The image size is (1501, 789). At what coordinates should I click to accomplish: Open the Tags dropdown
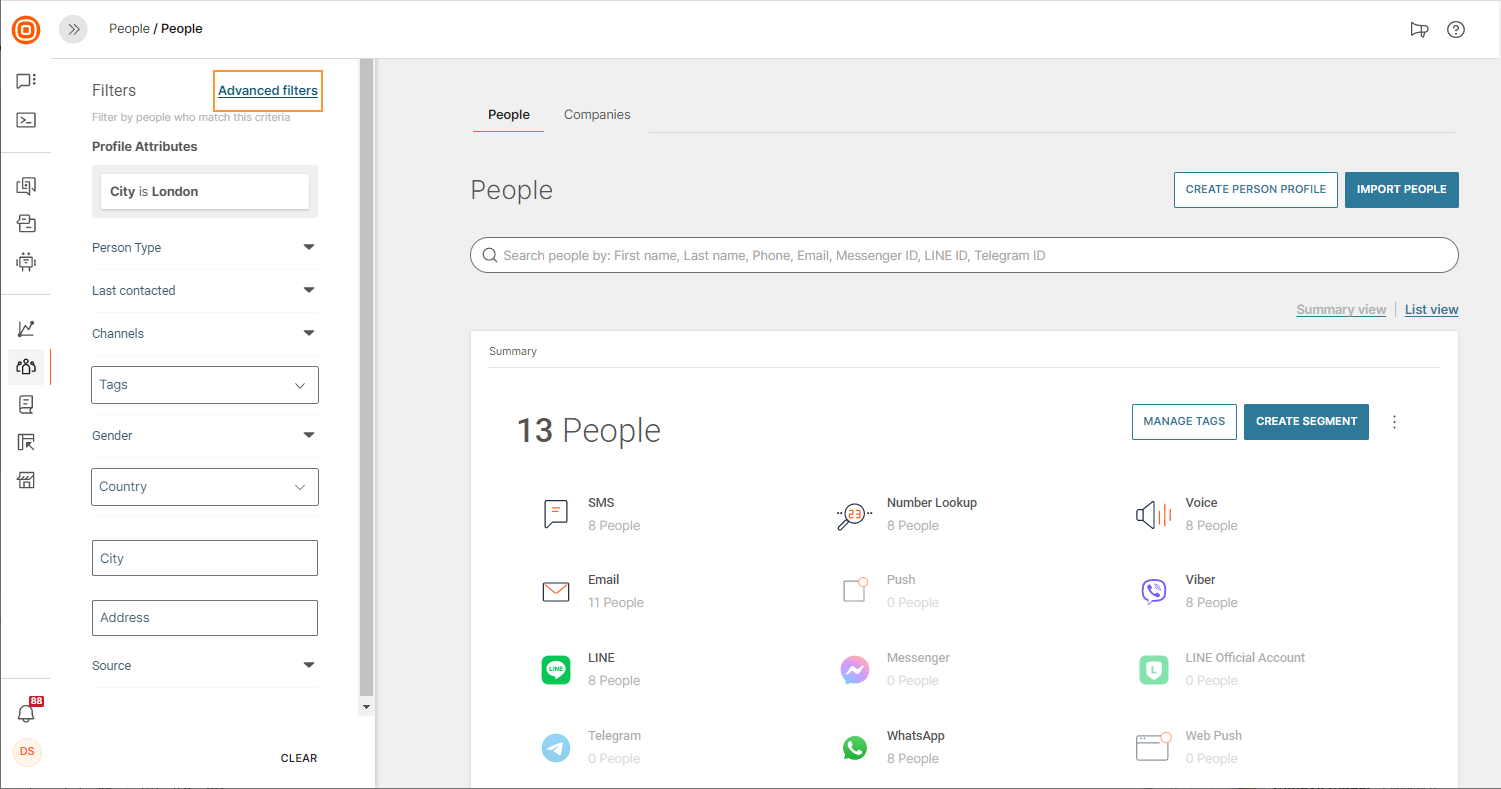point(204,385)
